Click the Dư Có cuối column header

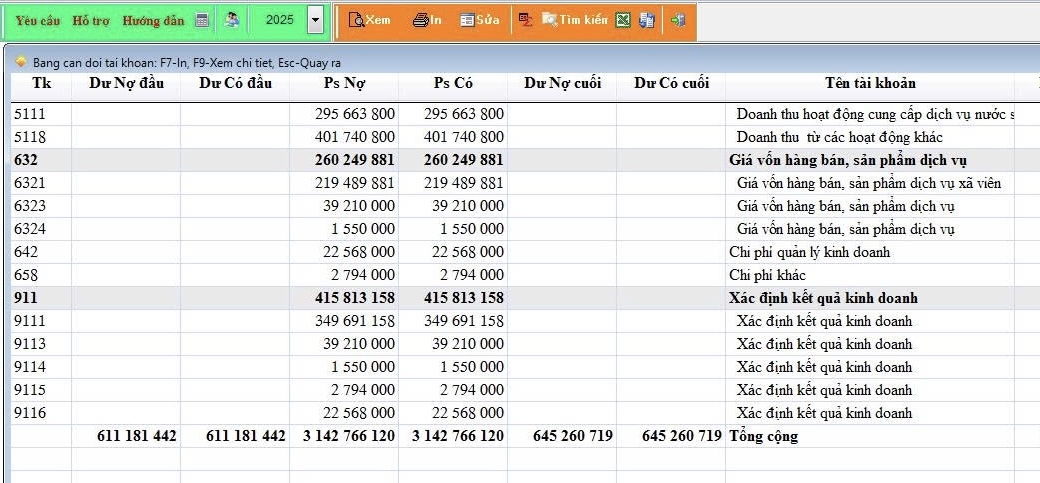click(x=671, y=83)
